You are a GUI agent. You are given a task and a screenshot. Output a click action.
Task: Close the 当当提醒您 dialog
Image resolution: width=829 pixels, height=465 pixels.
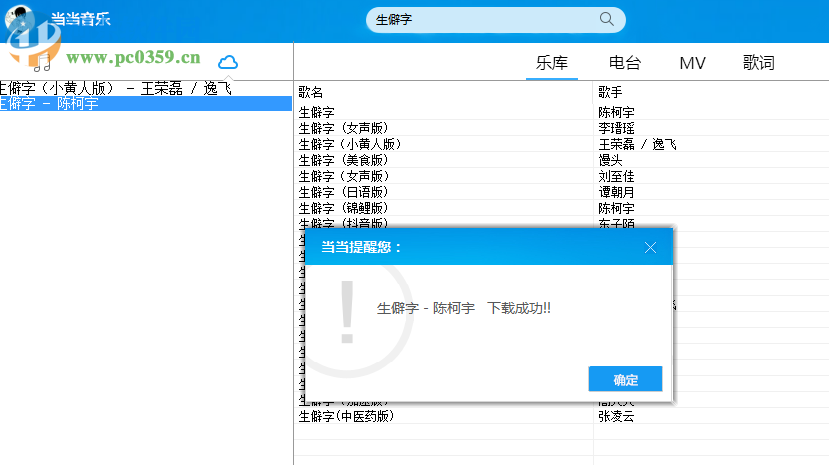click(x=650, y=247)
